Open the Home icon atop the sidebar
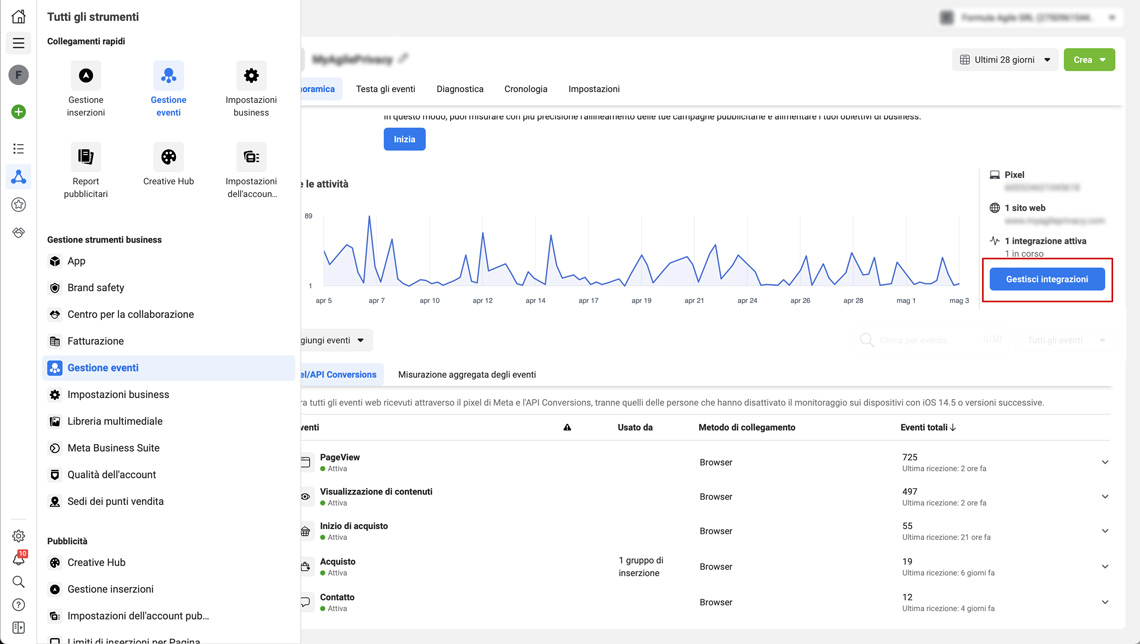Screen dimensions: 1140x644 coord(17,14)
